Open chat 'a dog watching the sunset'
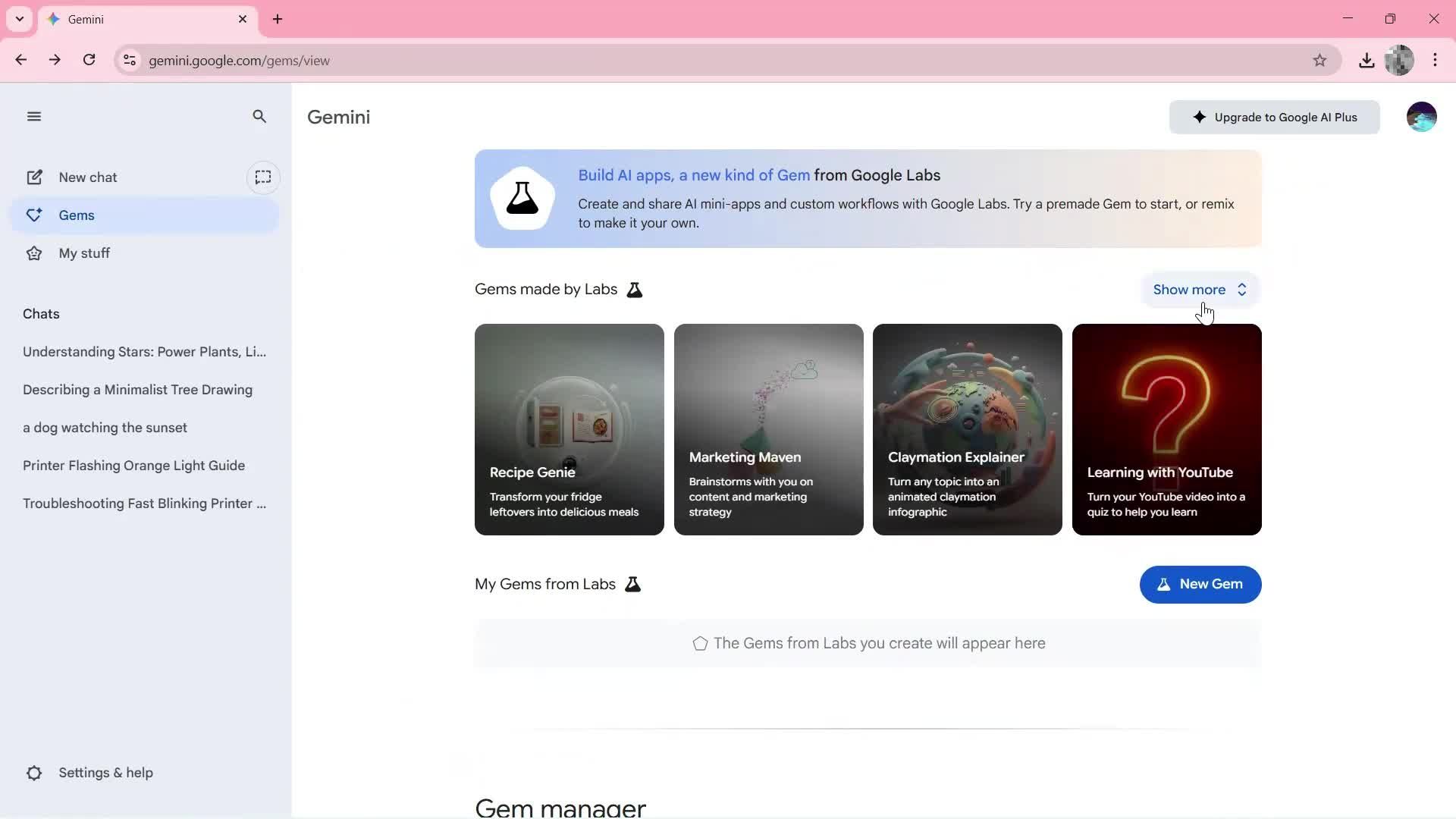The height and width of the screenshot is (819, 1456). tap(105, 428)
